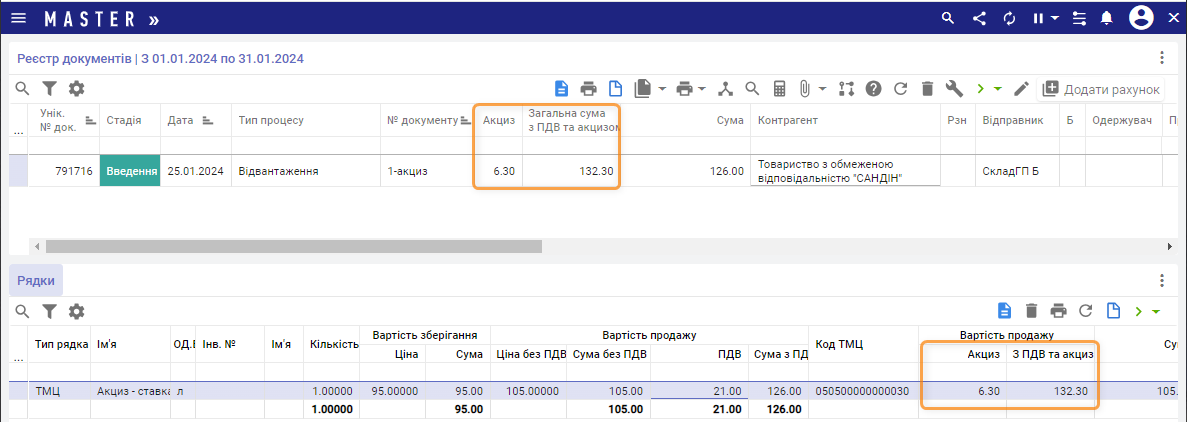
Task: Click the Додати рахунок button
Action: tap(1102, 89)
